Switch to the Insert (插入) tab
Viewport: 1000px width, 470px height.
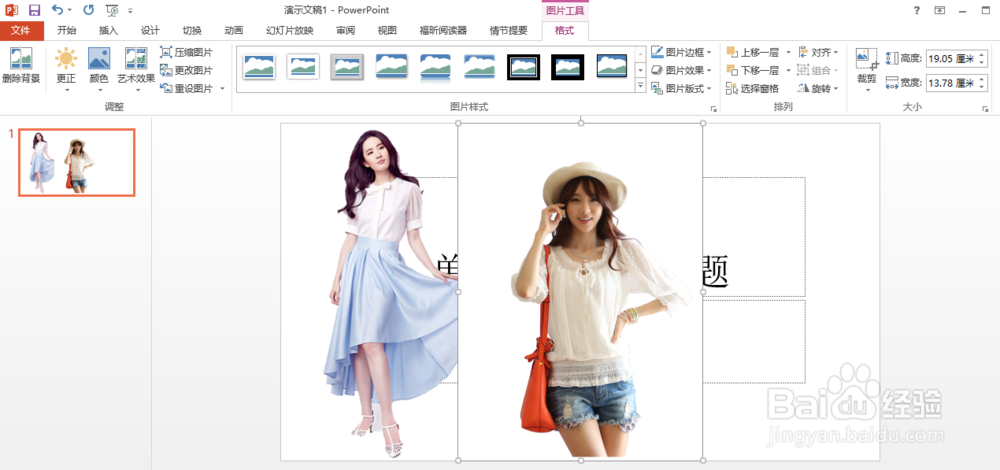pyautogui.click(x=108, y=31)
